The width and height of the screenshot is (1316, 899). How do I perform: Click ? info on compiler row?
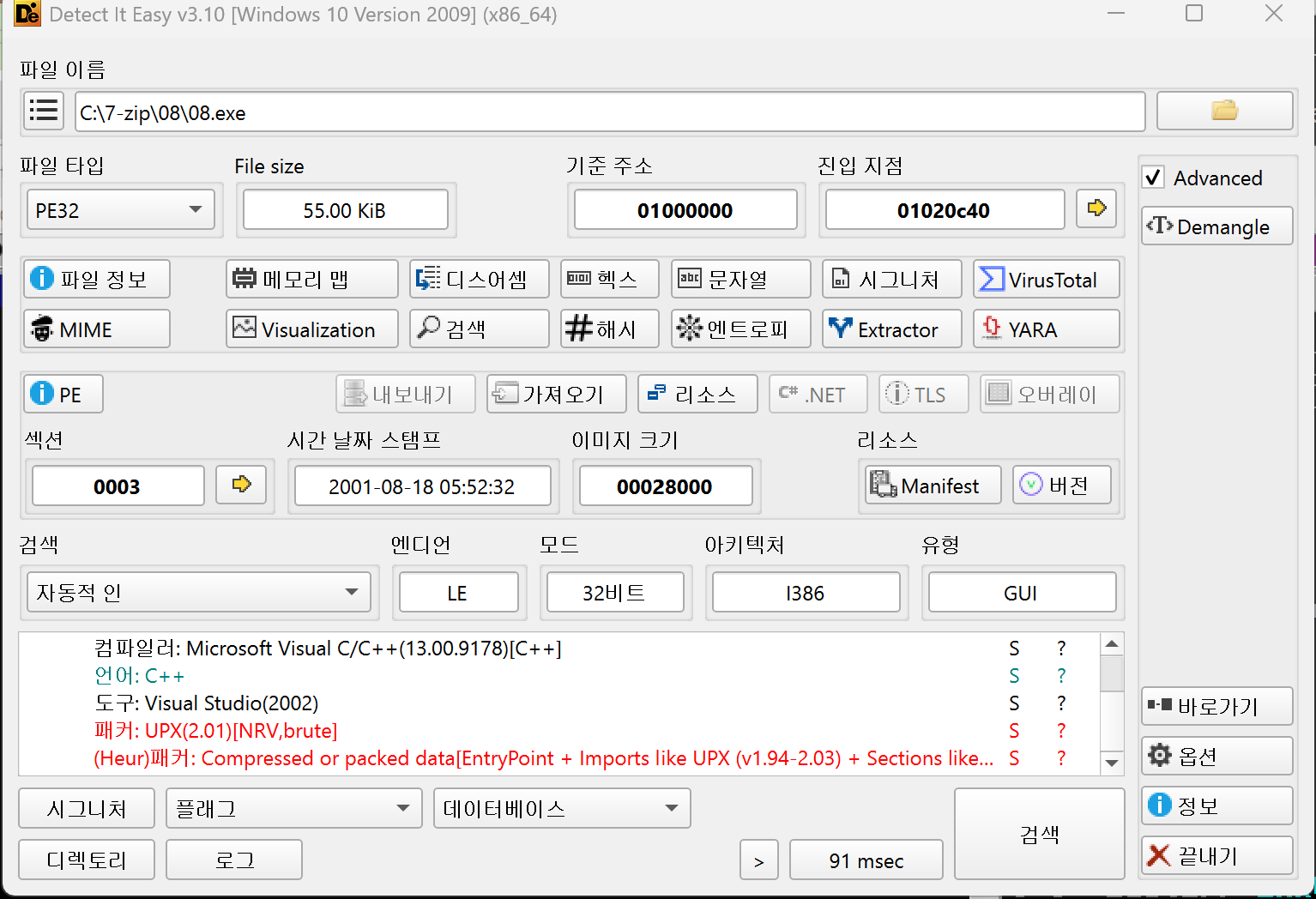[1061, 649]
